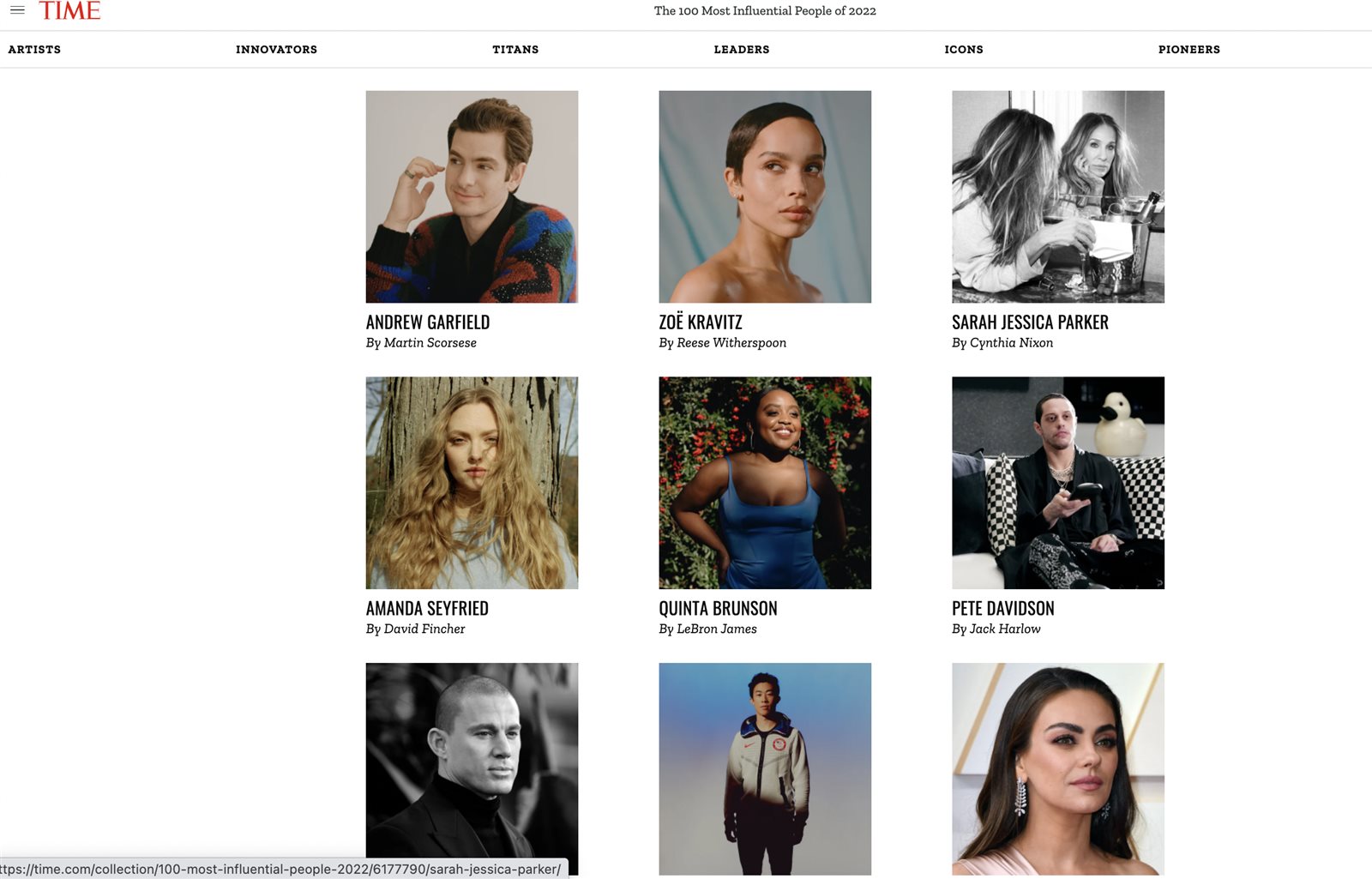Click the Pete Davidson name link

(1003, 609)
